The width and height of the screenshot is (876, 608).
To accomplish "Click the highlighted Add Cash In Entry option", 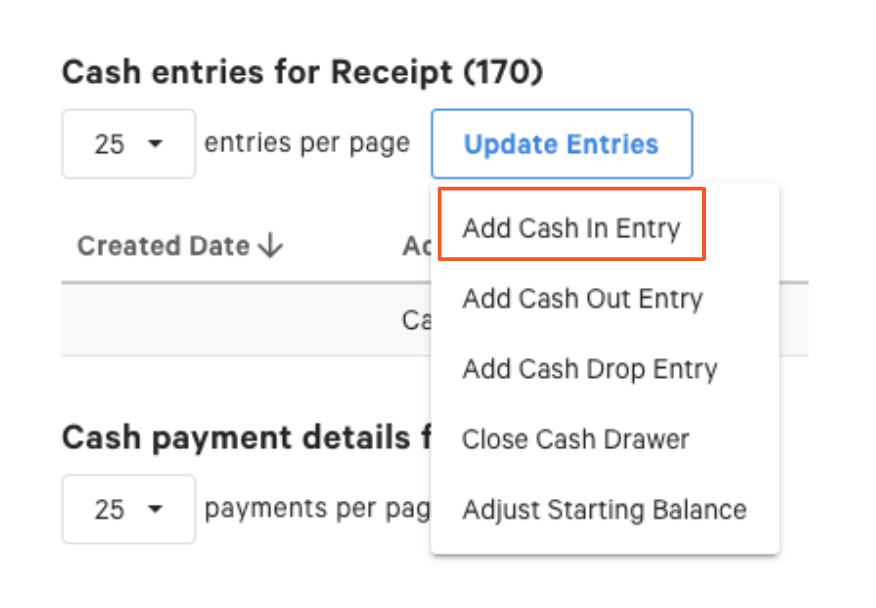I will click(571, 228).
